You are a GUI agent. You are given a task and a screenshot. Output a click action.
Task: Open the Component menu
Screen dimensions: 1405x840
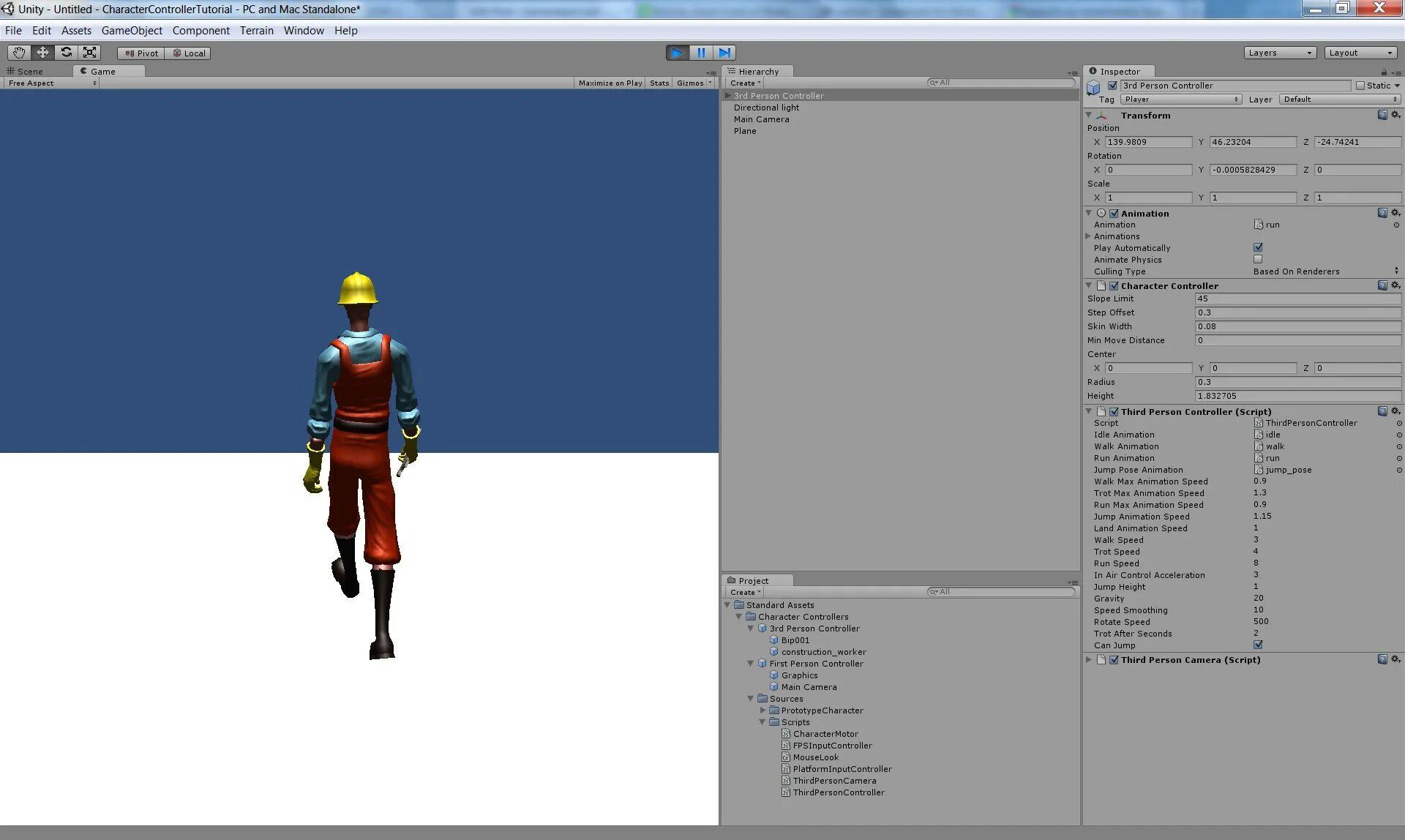click(x=200, y=30)
